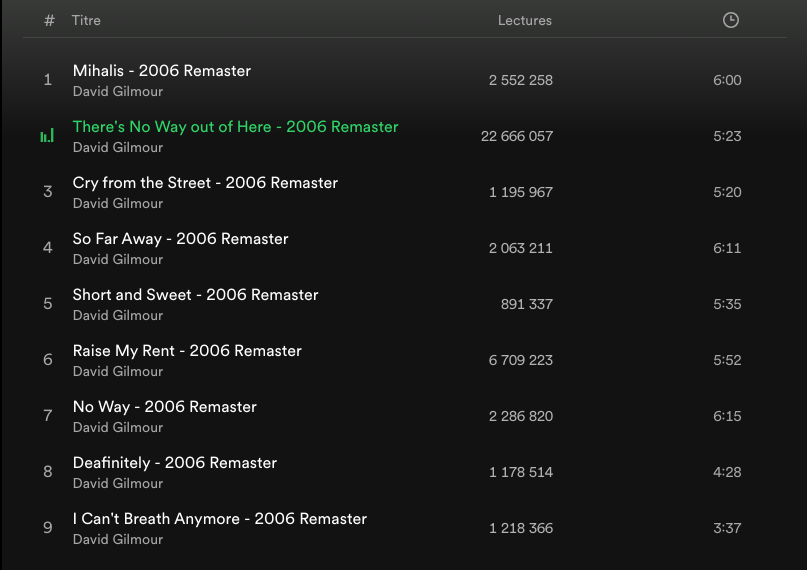Click track number 7
This screenshot has width=807, height=570.
click(x=47, y=416)
